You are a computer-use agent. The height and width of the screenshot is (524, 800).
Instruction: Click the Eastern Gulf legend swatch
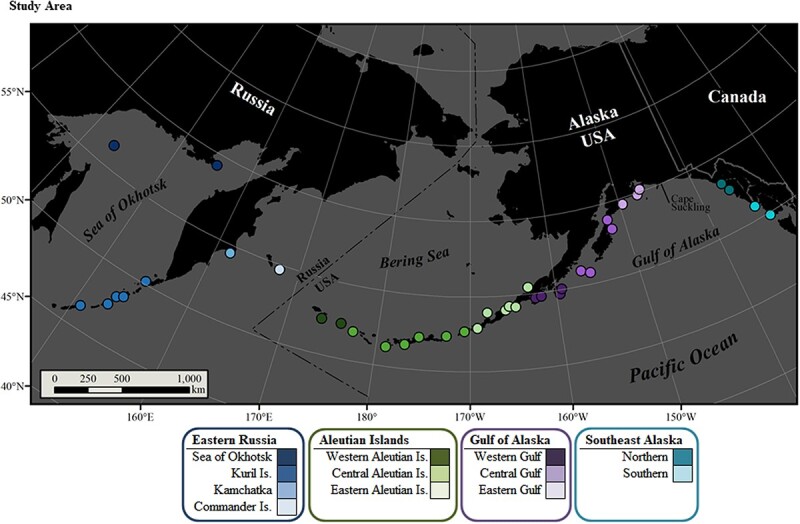[x=555, y=490]
